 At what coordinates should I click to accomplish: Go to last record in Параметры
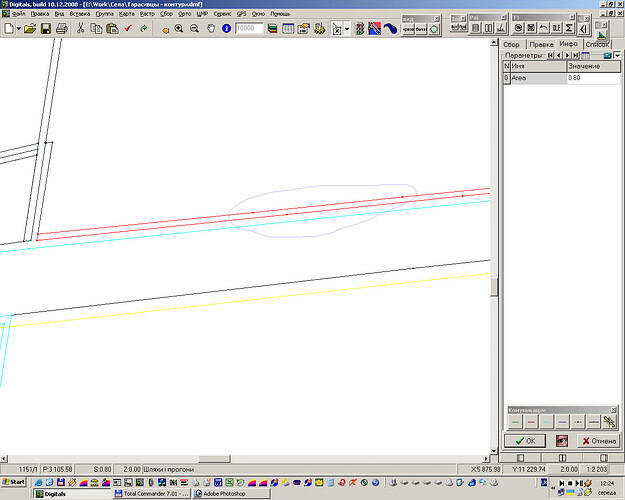click(x=576, y=55)
